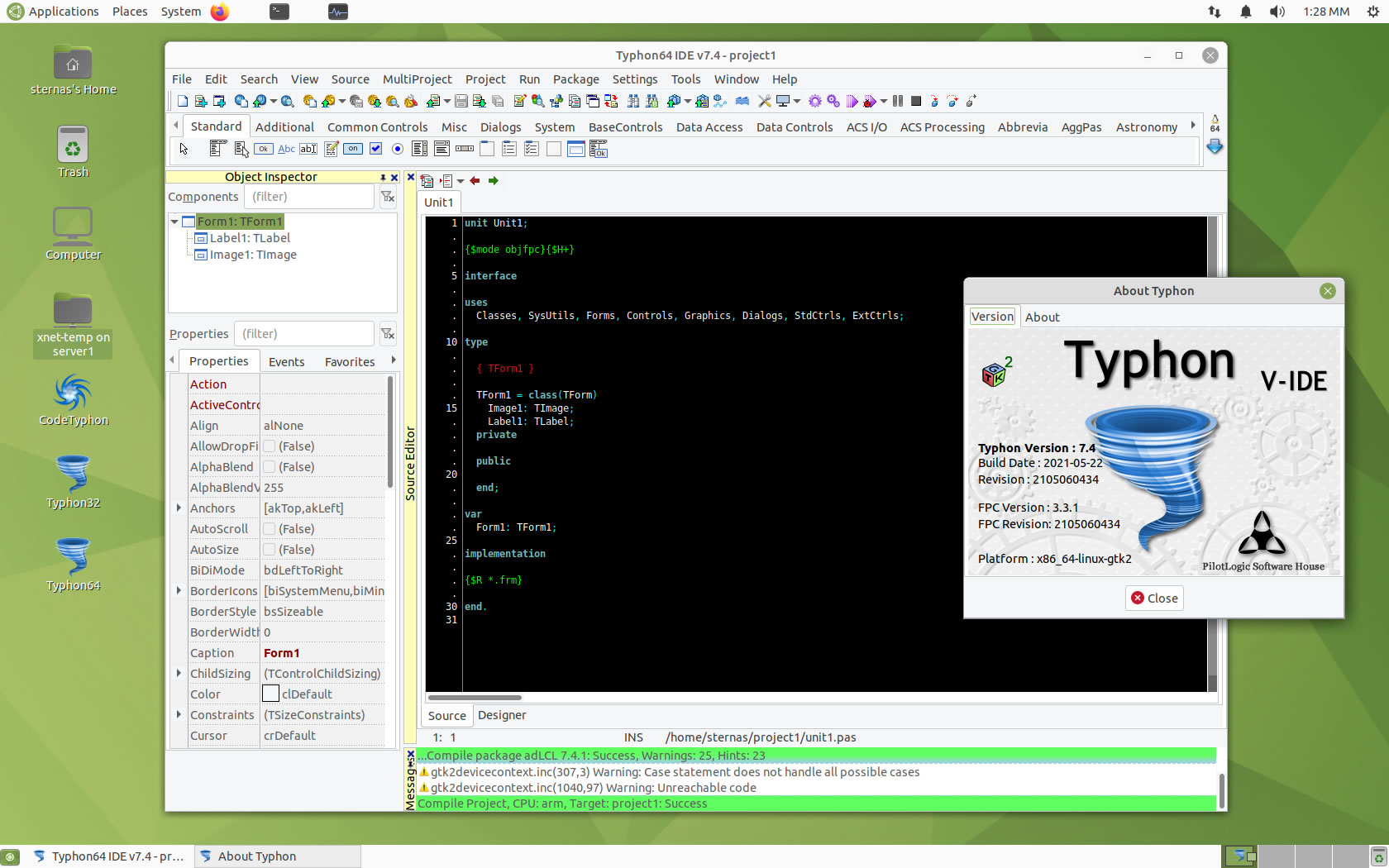
Task: Click the Debug ladybug run icon
Action: [x=870, y=102]
